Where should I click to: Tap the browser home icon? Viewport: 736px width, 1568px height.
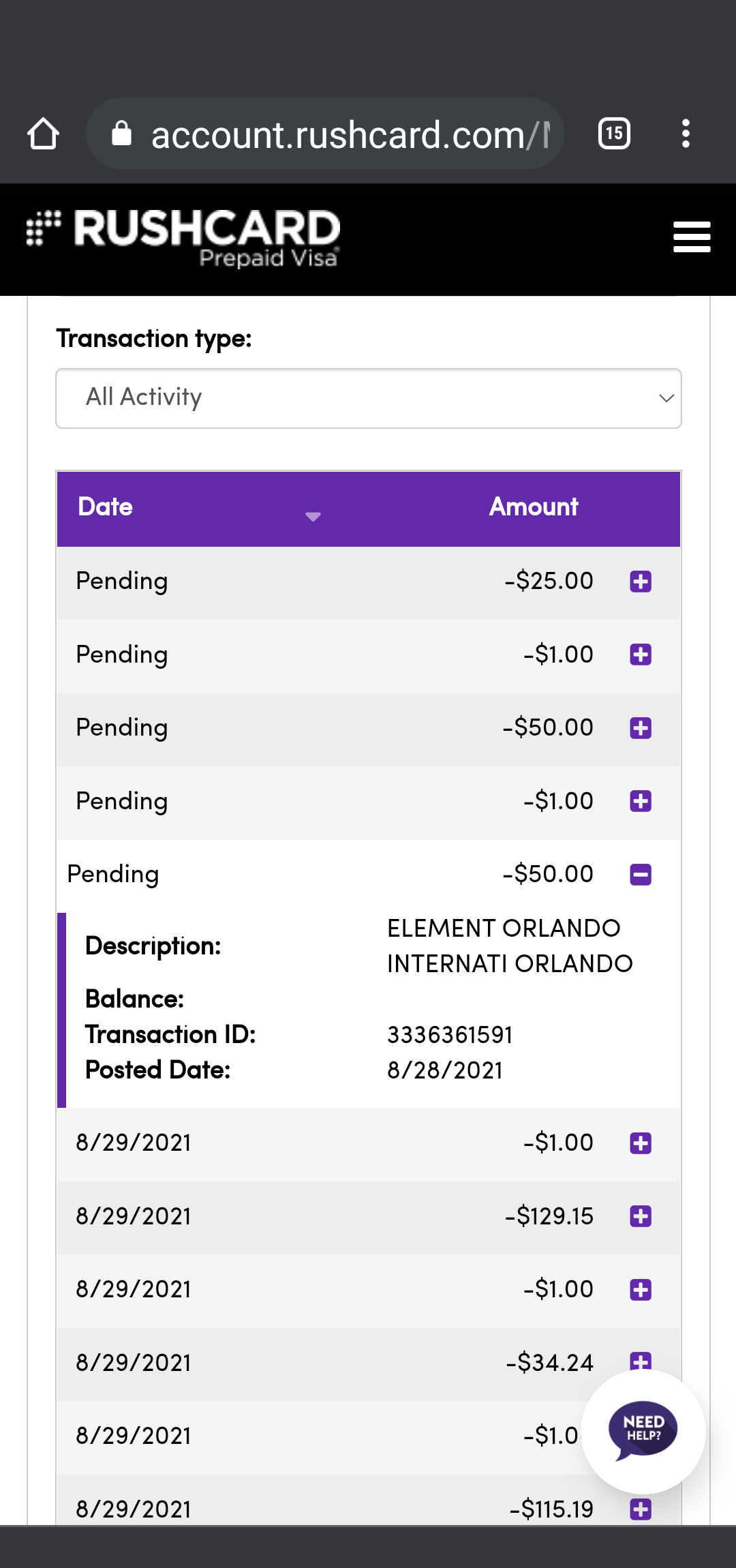43,134
